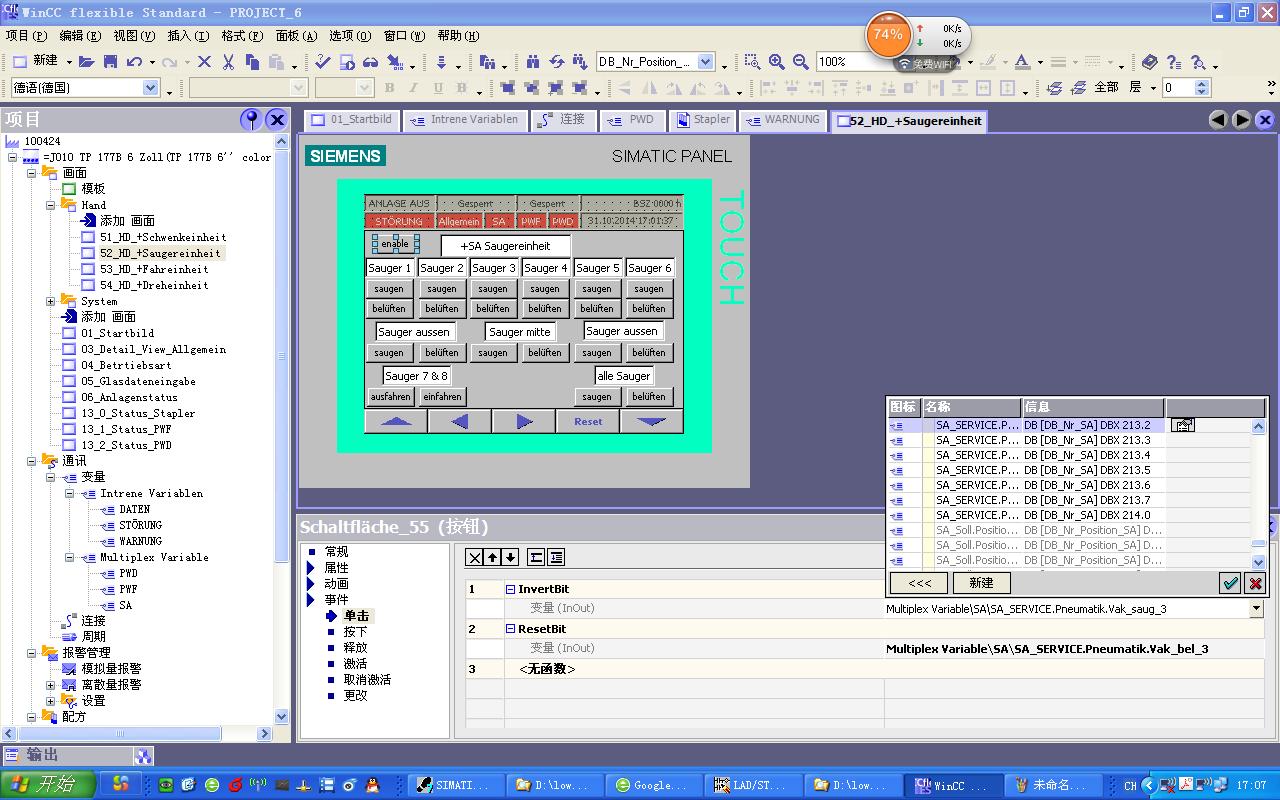Click the Open project folder icon
The width and height of the screenshot is (1280, 800).
[87, 62]
